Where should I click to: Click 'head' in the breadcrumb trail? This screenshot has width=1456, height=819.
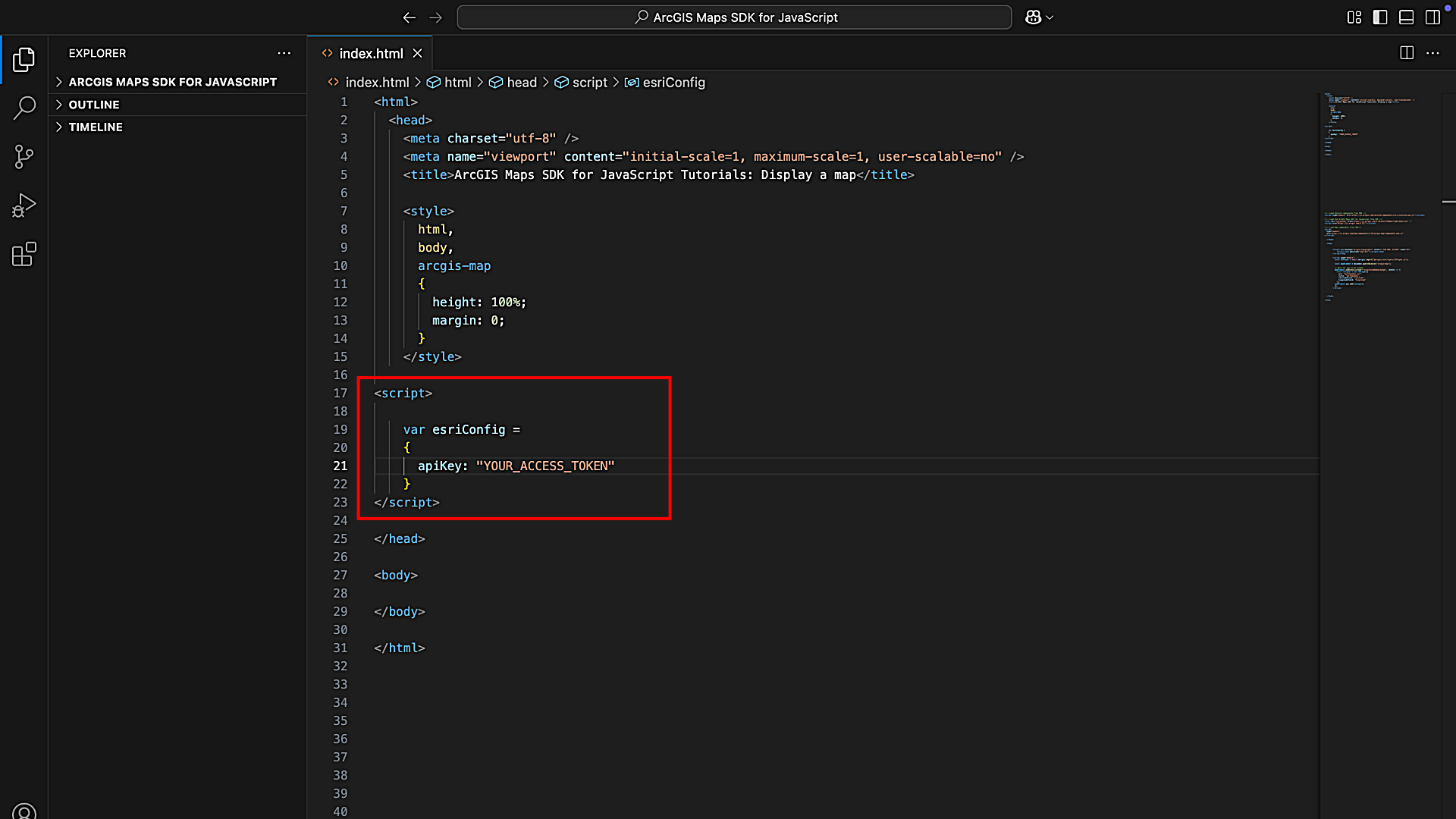tap(522, 82)
